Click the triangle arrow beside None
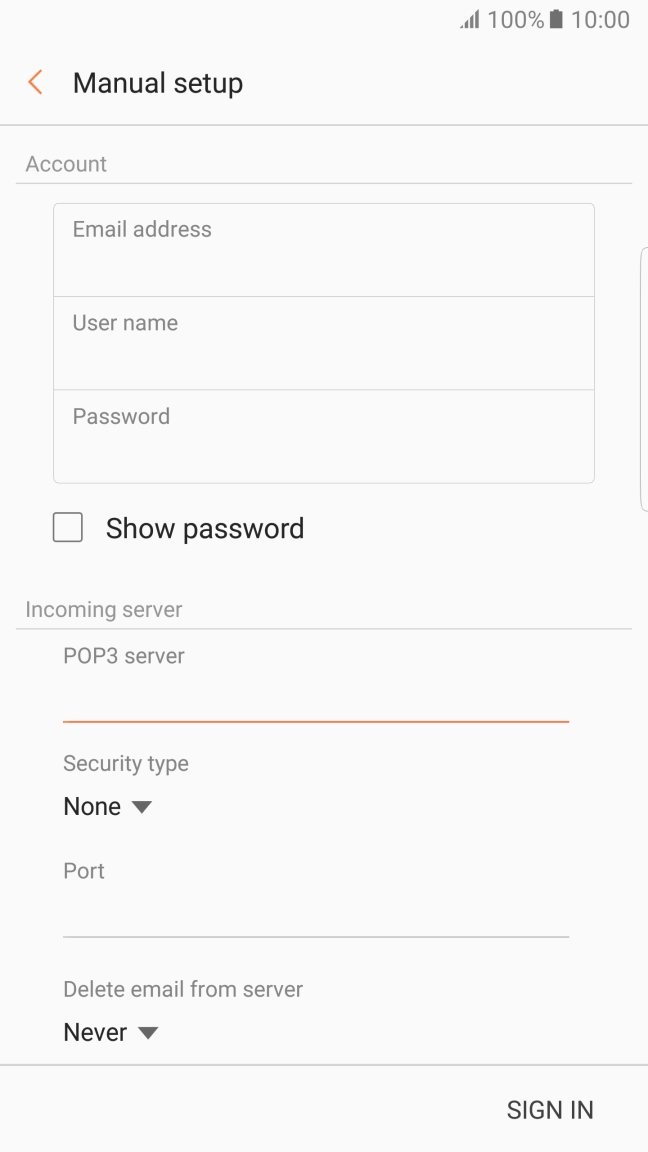Image resolution: width=648 pixels, height=1152 pixels. tap(141, 807)
